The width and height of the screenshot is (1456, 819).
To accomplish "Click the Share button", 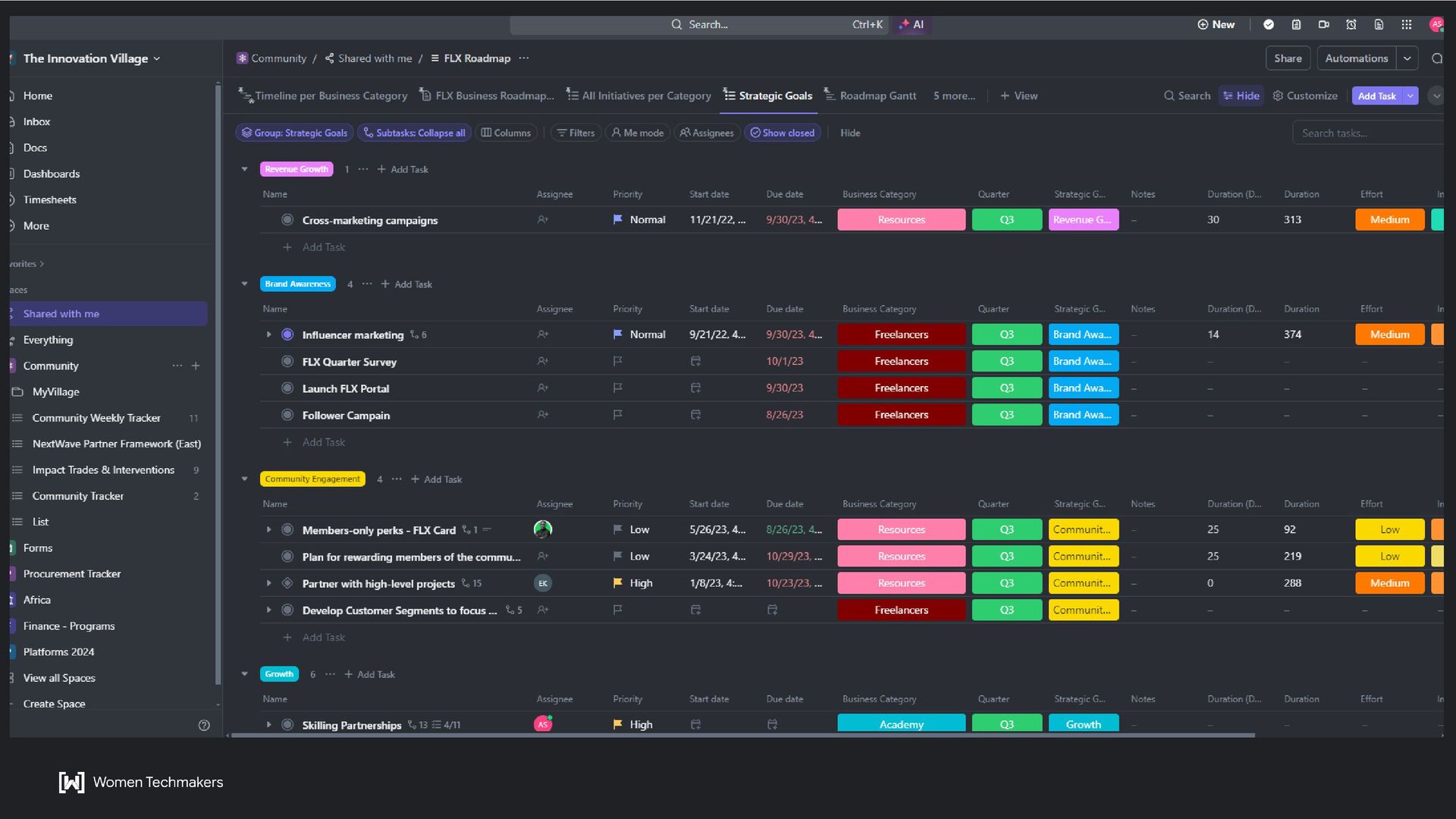I will click(x=1288, y=58).
